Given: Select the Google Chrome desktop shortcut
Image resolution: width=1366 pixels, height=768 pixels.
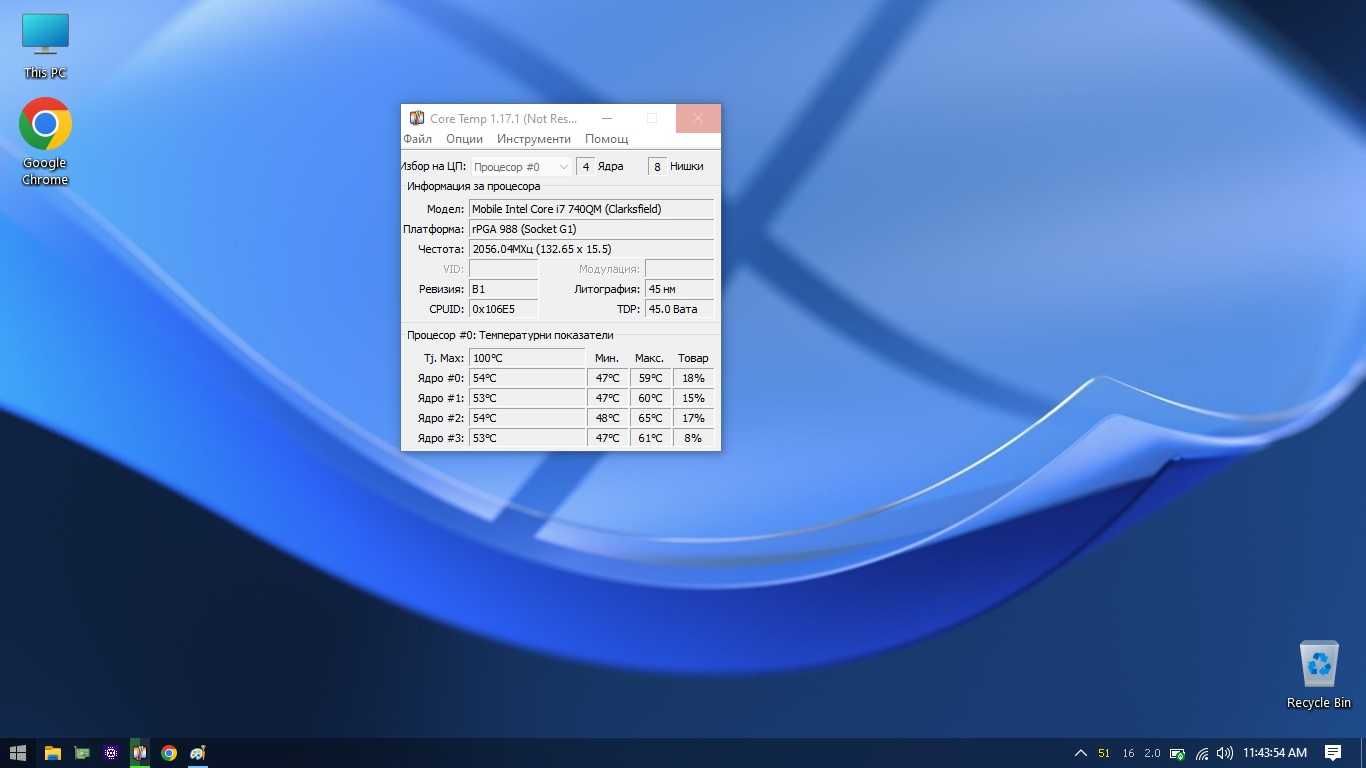Looking at the screenshot, I should pos(45,142).
